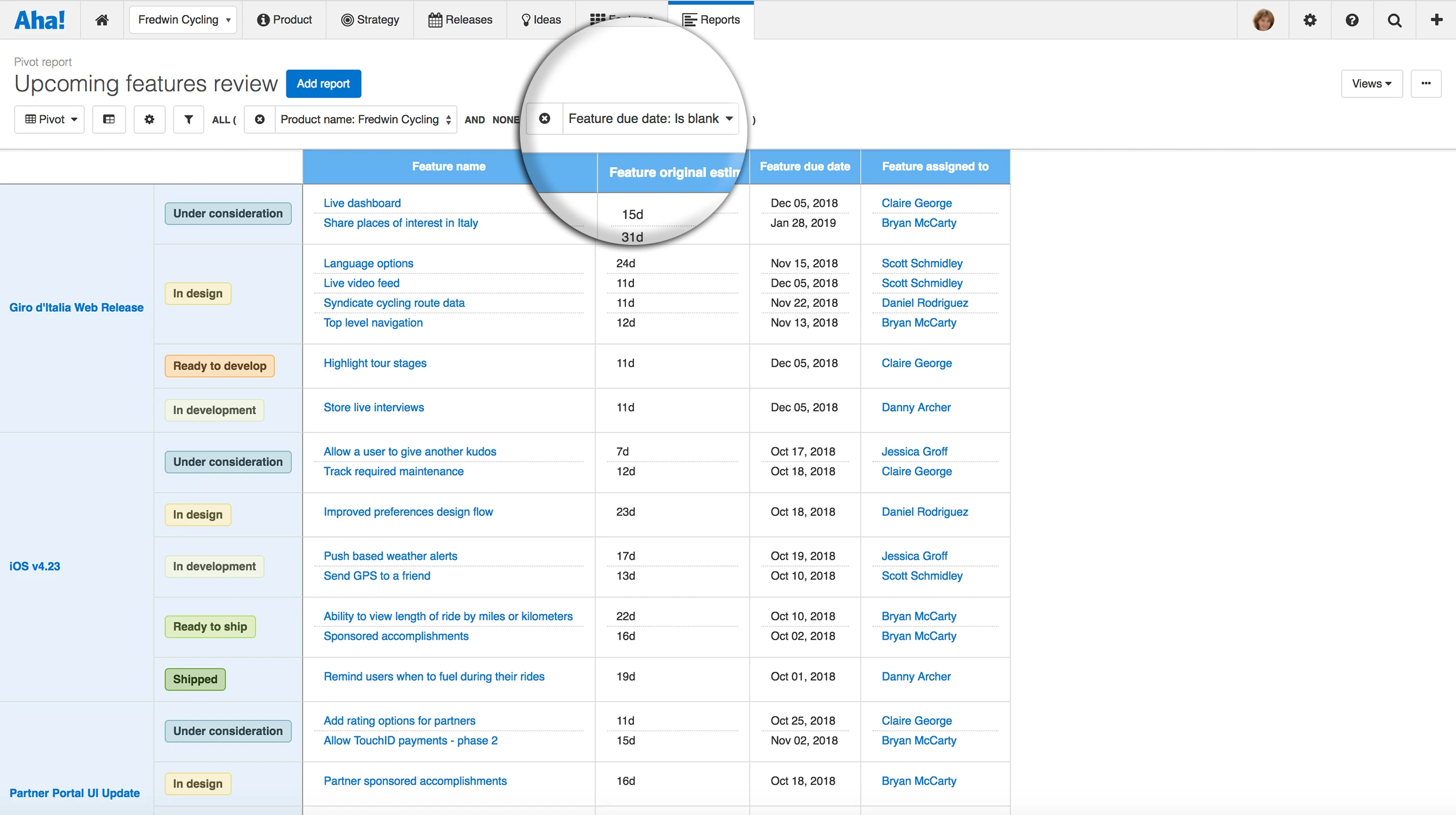1456x815 pixels.
Task: Click the plus add icon
Action: 1436,20
